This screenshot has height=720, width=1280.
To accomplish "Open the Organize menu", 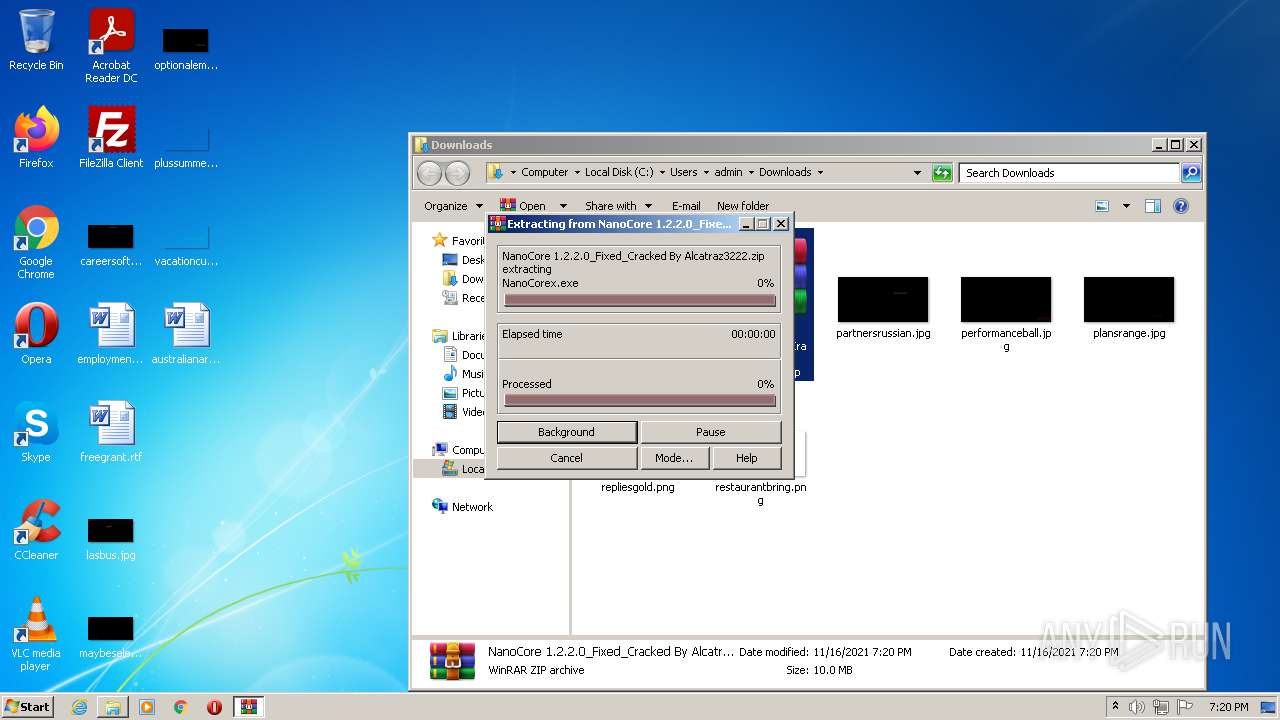I will click(x=452, y=206).
